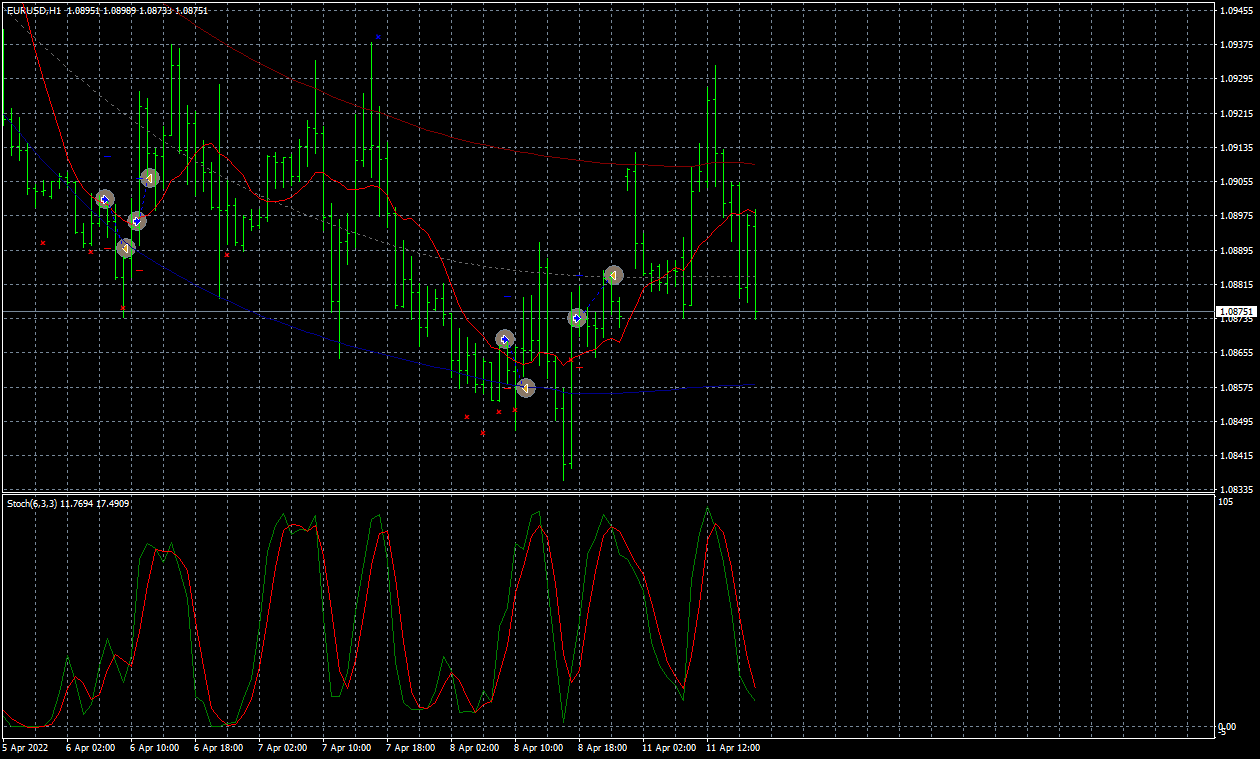Click the 1.08815 price axis label
Viewport: 1260px width, 759px height.
(1236, 284)
